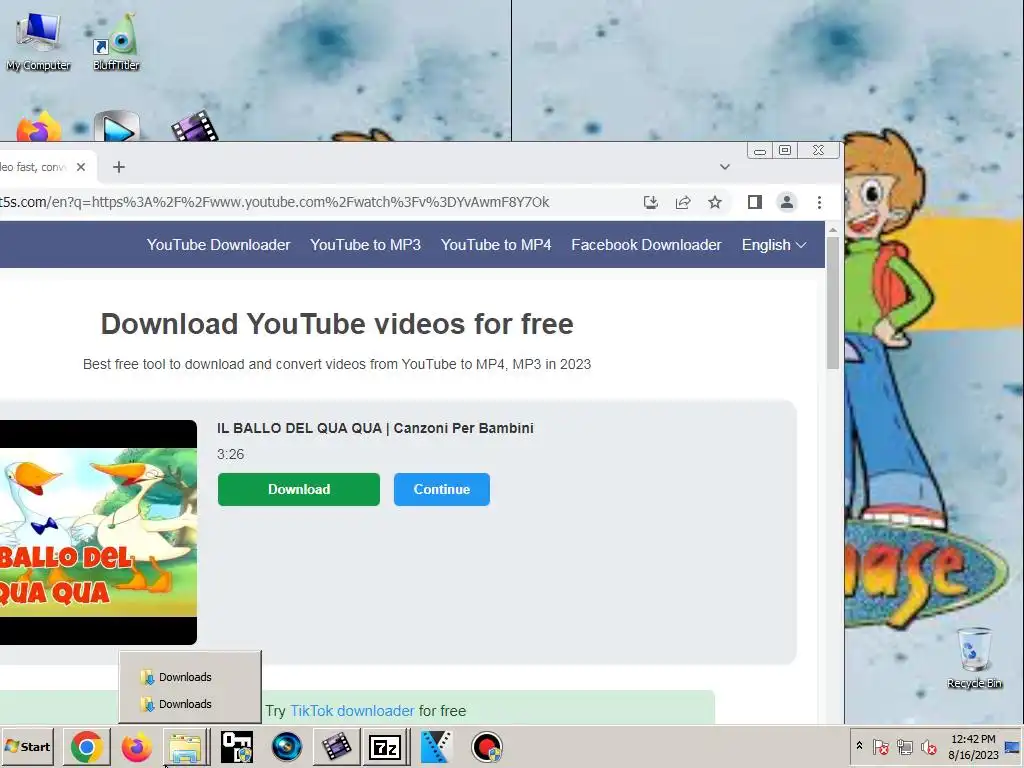The height and width of the screenshot is (768, 1024).
Task: Click the taskbar clock showing 12:42 PM
Action: click(x=973, y=746)
